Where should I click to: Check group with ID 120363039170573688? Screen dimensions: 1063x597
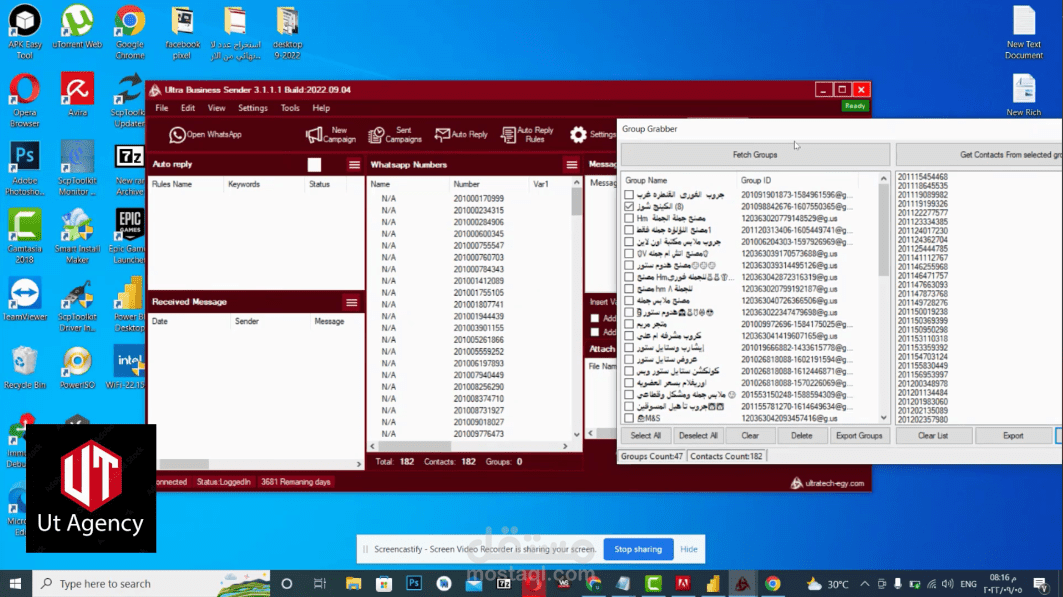point(629,253)
